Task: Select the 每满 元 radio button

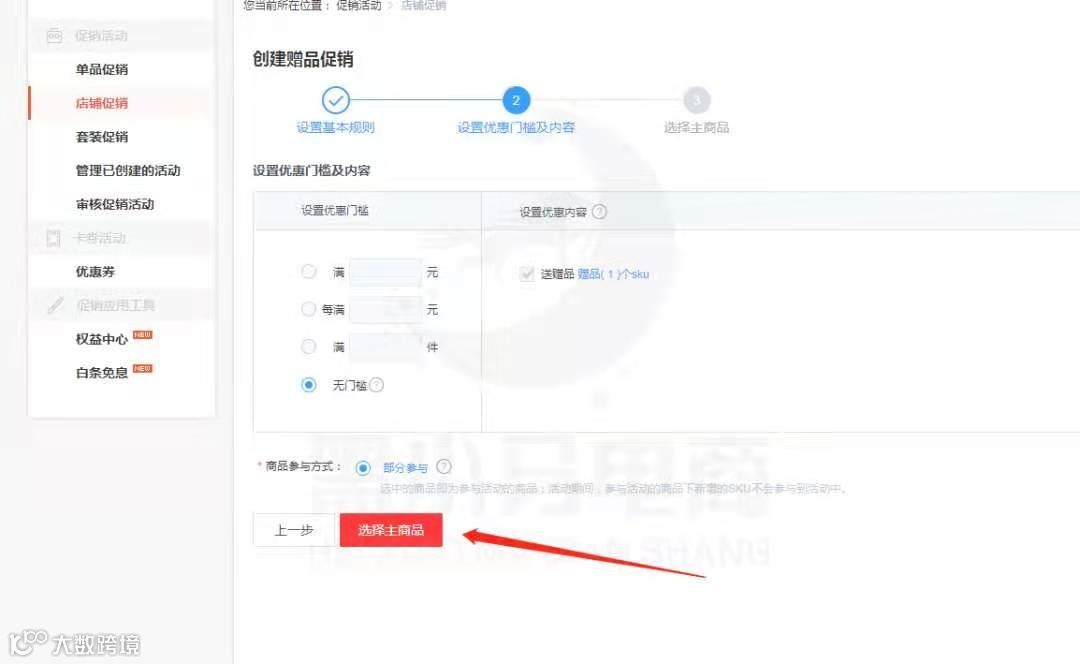Action: click(x=309, y=309)
